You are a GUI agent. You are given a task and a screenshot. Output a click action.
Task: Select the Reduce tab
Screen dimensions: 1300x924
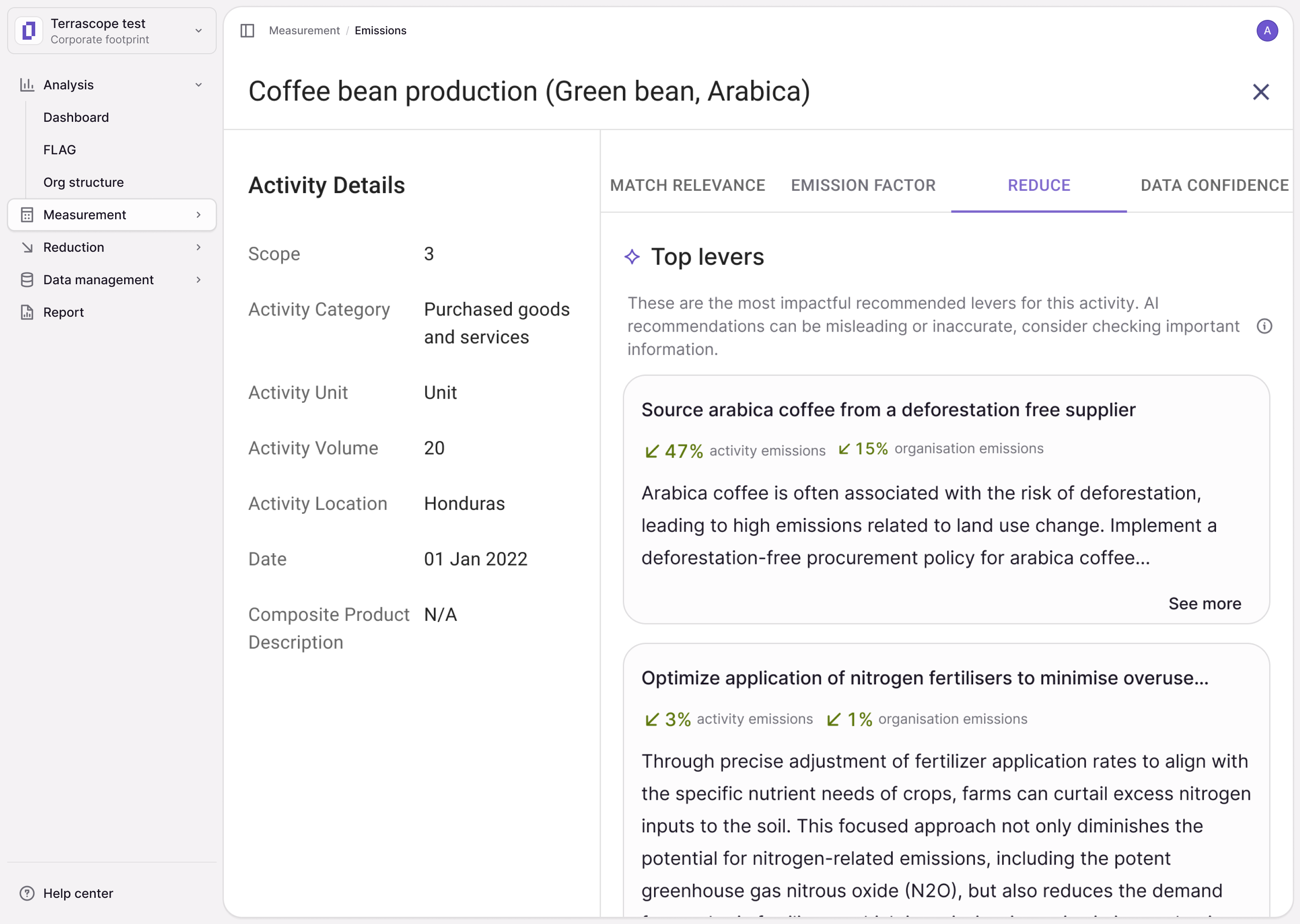click(x=1039, y=185)
